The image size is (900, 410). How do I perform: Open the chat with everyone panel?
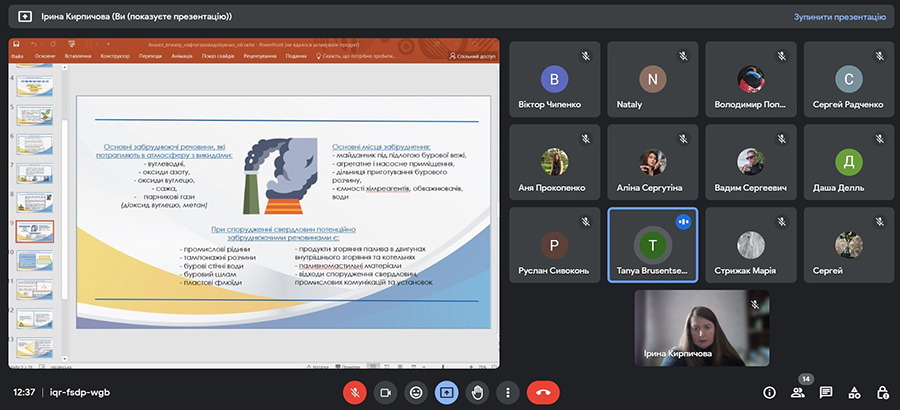(x=826, y=392)
